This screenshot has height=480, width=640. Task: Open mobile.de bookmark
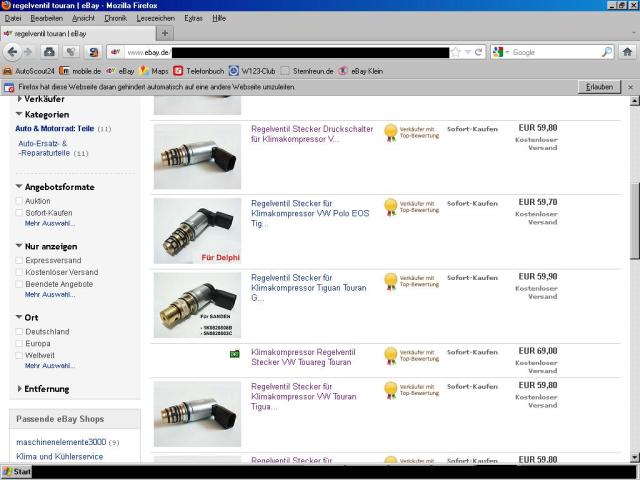(80, 71)
